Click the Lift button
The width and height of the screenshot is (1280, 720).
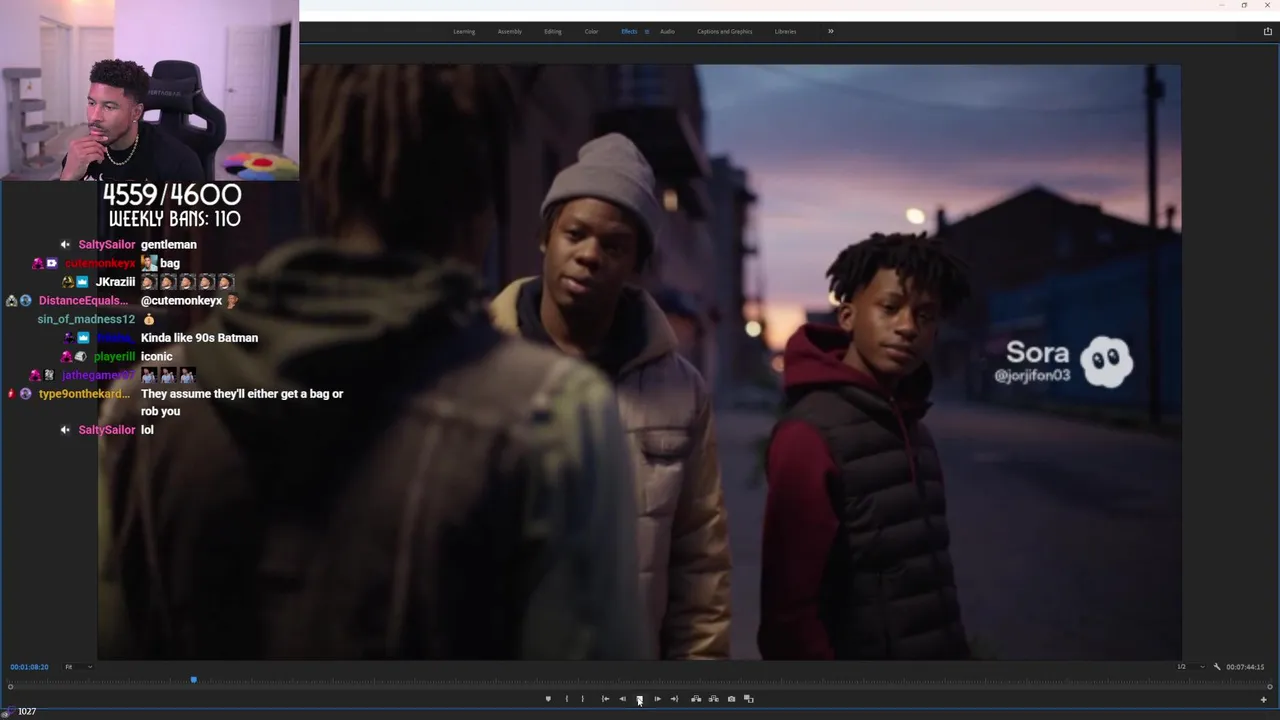tap(696, 699)
